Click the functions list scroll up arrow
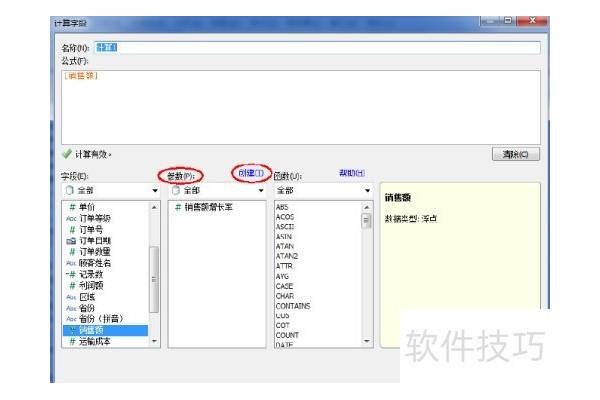Viewport: 600px width, 400px height. pyautogui.click(x=367, y=207)
